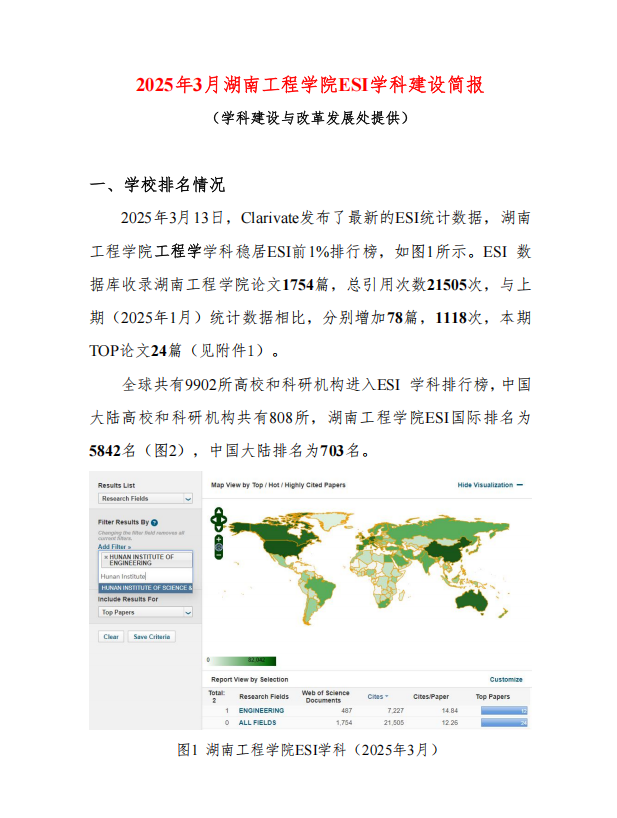Open the Results List Research Fields dropdown
The width and height of the screenshot is (617, 818).
145,498
